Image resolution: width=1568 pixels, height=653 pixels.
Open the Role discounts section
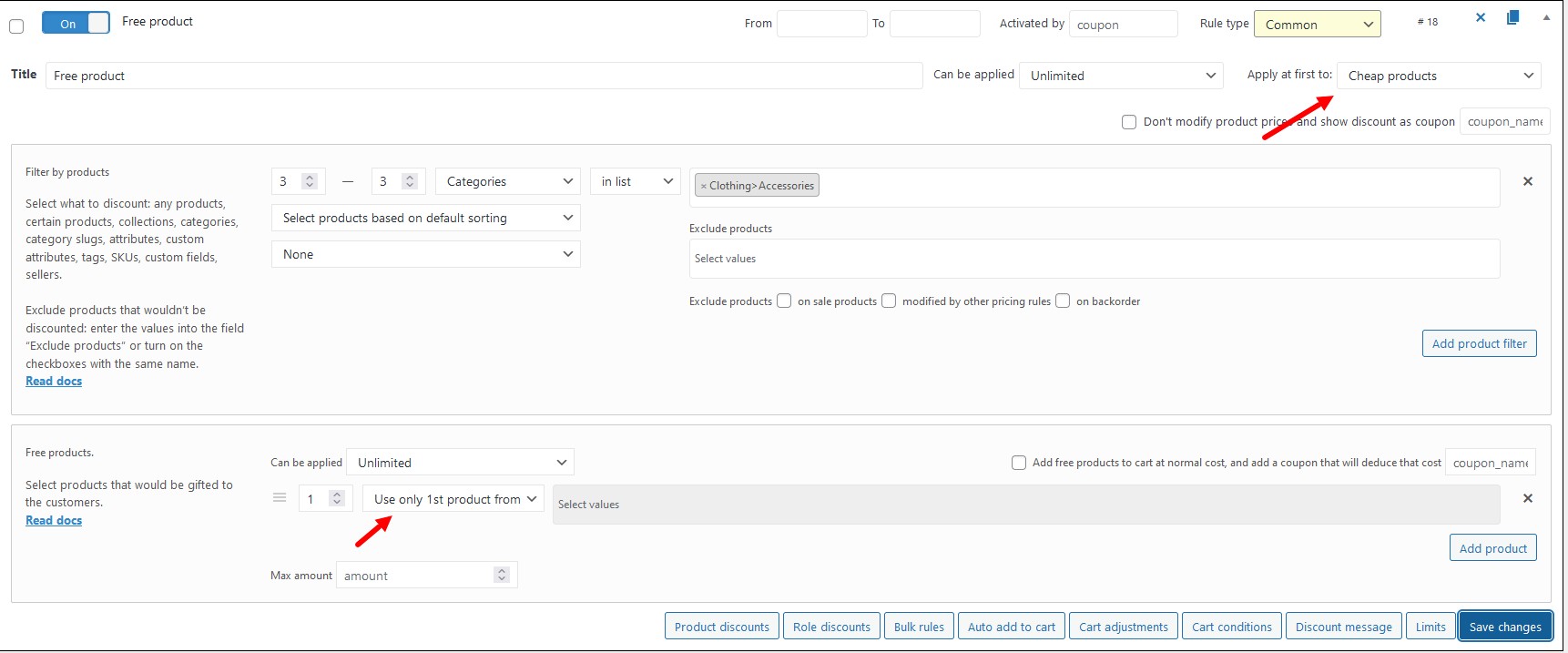click(831, 627)
